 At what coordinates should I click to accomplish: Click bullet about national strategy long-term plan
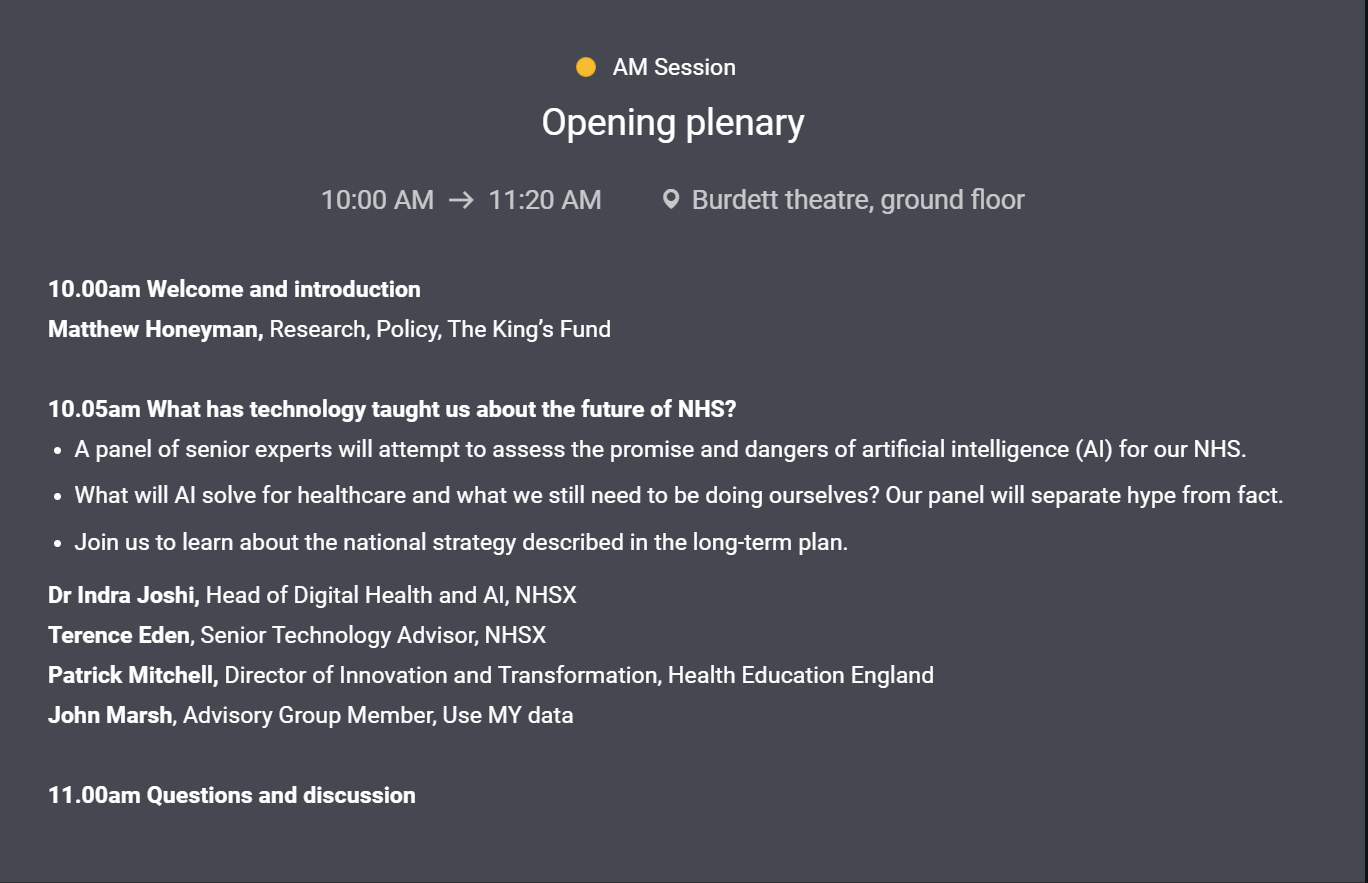(x=461, y=542)
